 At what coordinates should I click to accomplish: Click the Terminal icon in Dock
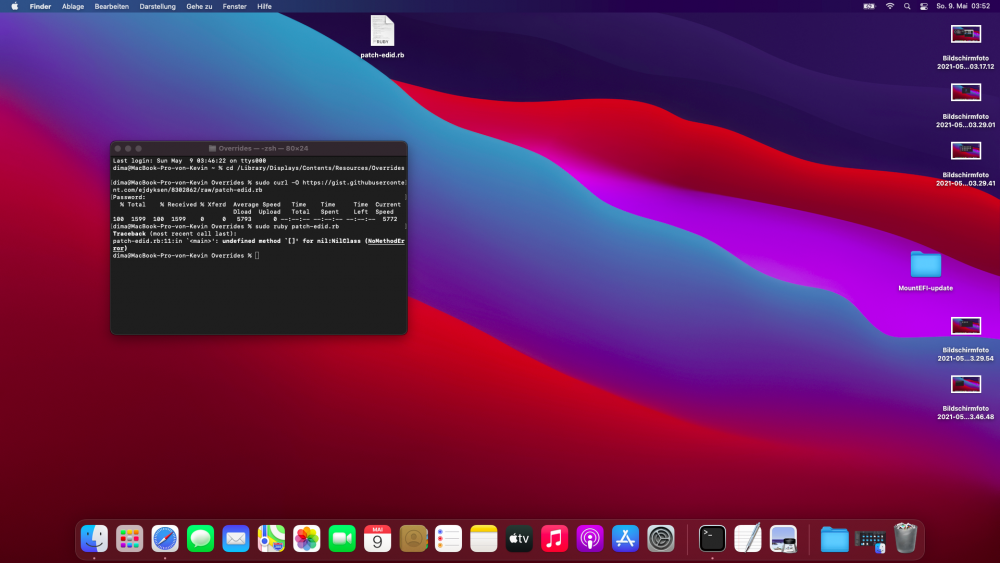point(712,539)
